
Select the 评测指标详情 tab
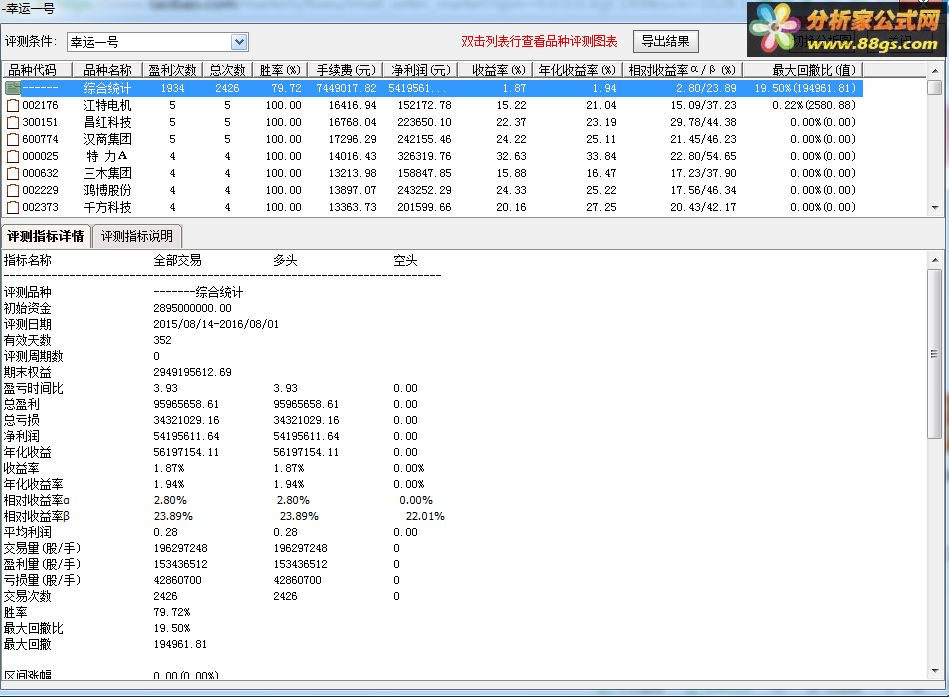coord(46,236)
